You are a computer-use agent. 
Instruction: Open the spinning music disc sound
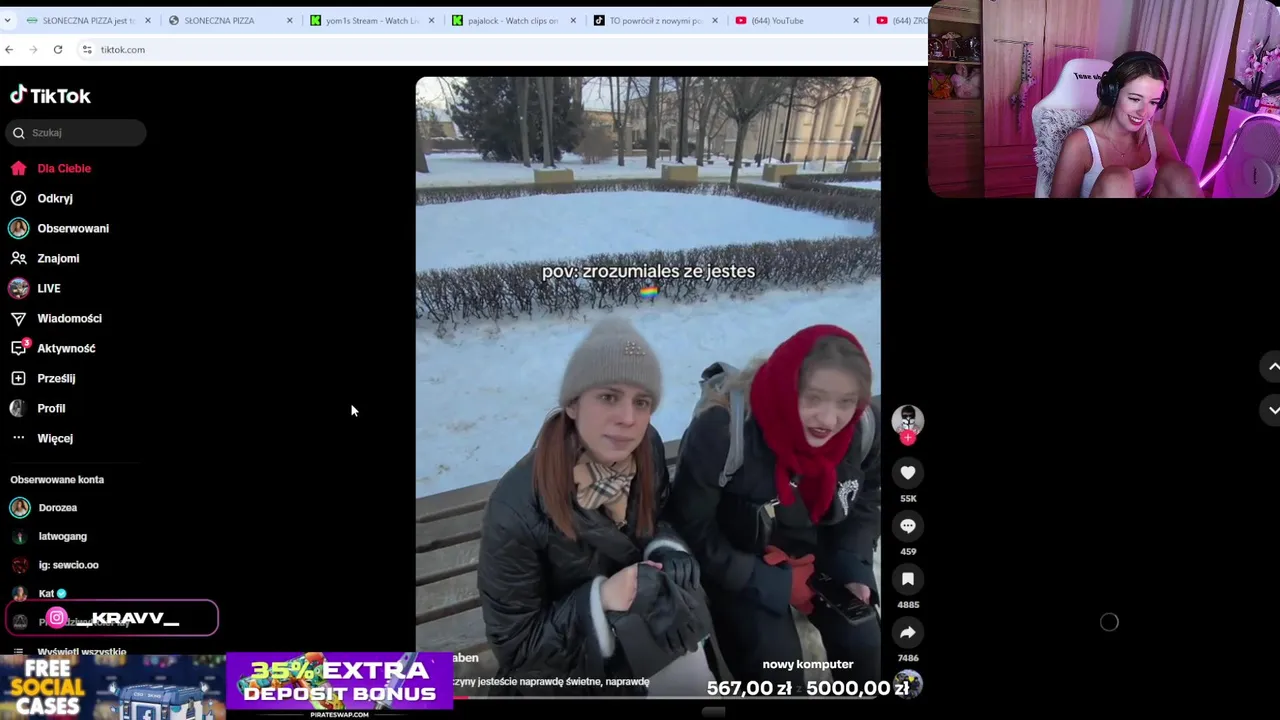click(x=909, y=685)
